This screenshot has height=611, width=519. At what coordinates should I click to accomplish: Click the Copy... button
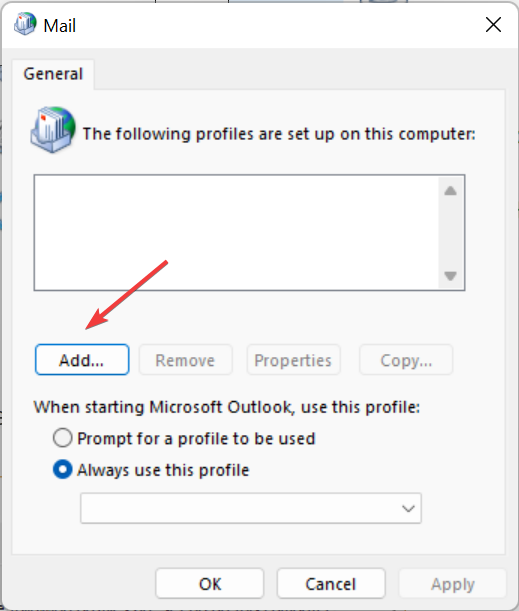pos(406,360)
